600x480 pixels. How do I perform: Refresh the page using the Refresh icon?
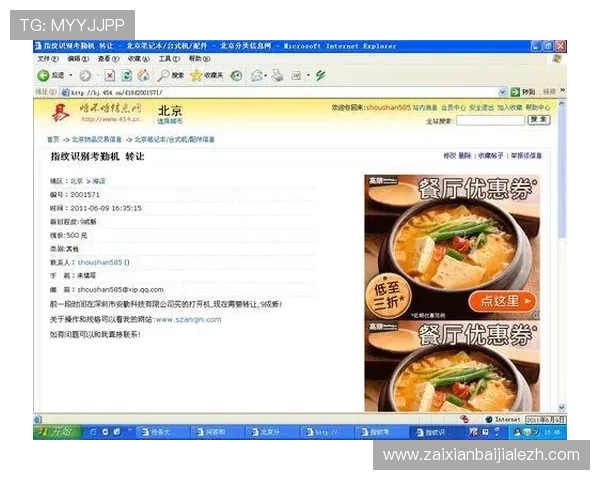[127, 75]
